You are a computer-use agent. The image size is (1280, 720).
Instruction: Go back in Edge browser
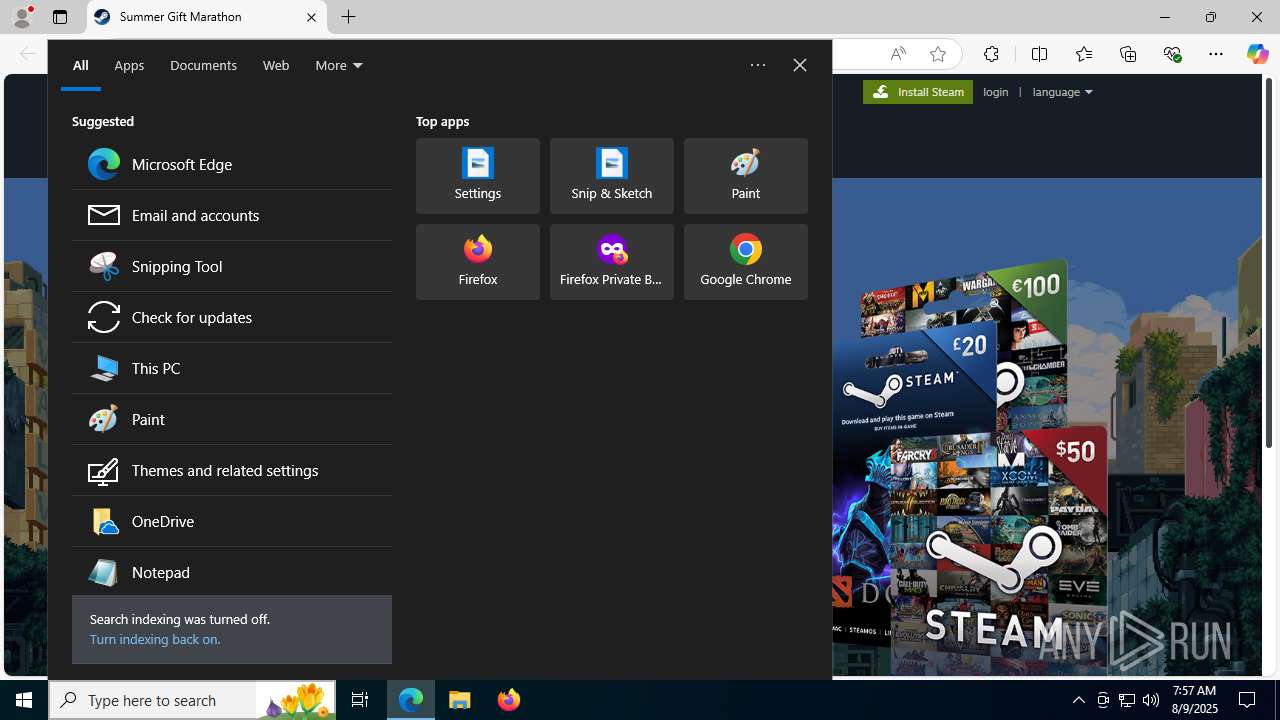[27, 54]
